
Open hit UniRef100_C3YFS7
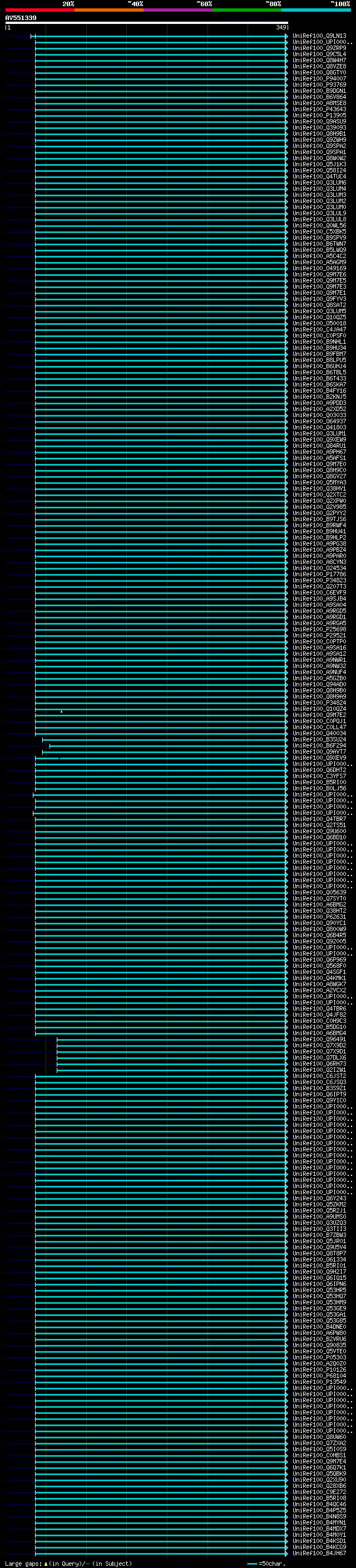(319, 776)
